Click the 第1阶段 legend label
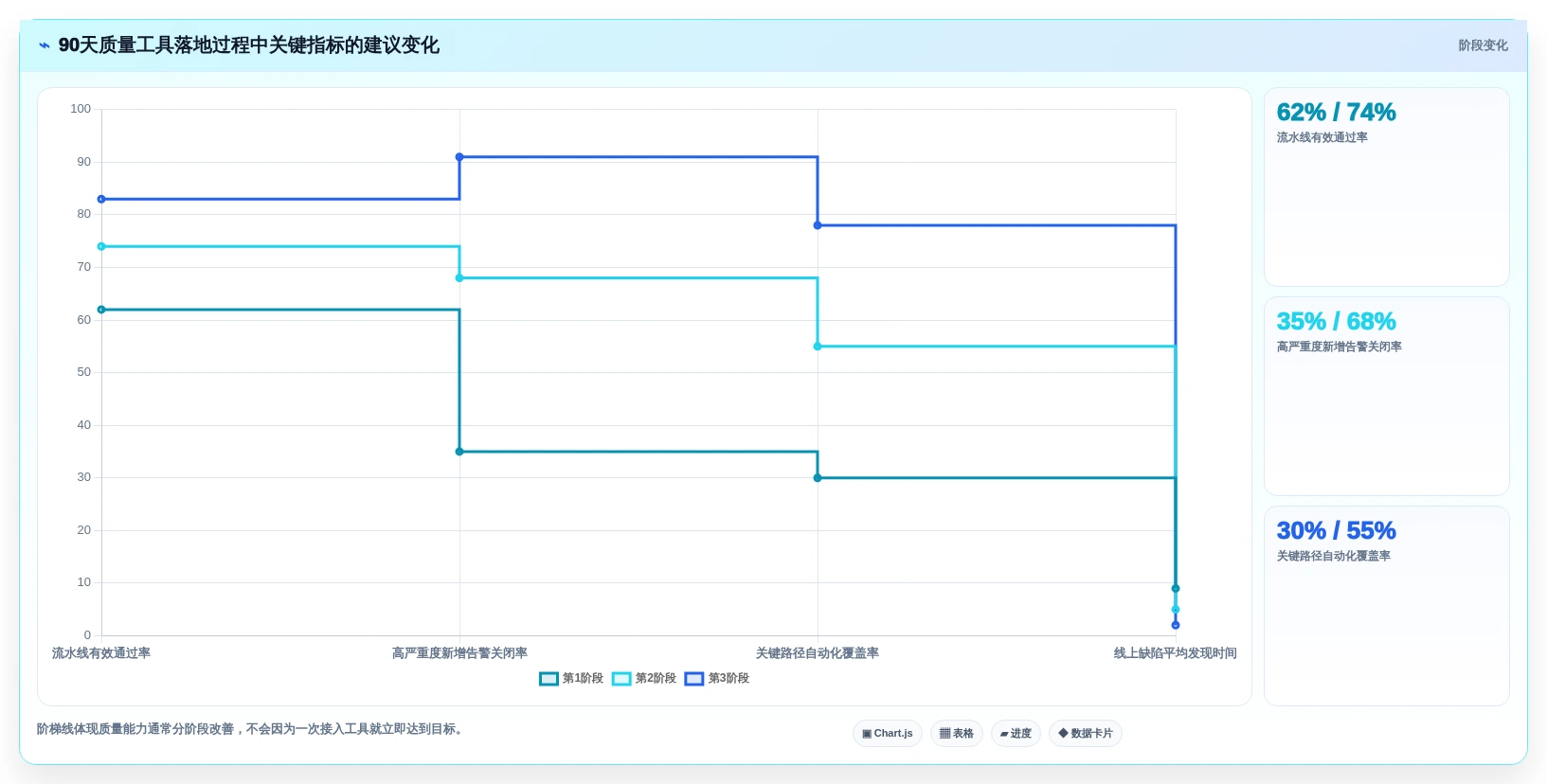 [583, 679]
